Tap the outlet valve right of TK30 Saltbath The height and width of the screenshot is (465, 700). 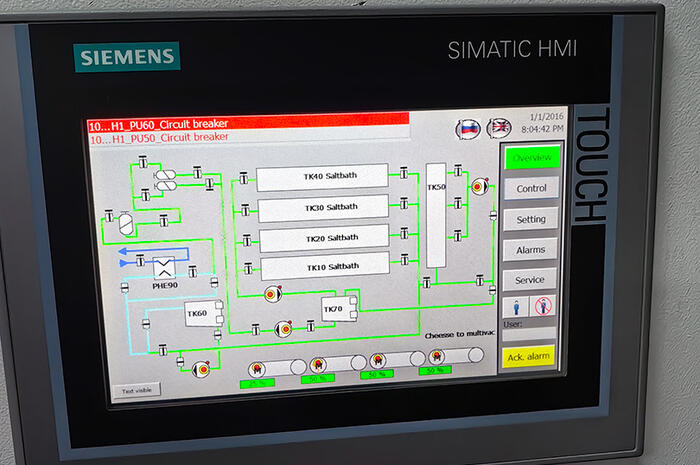[404, 203]
